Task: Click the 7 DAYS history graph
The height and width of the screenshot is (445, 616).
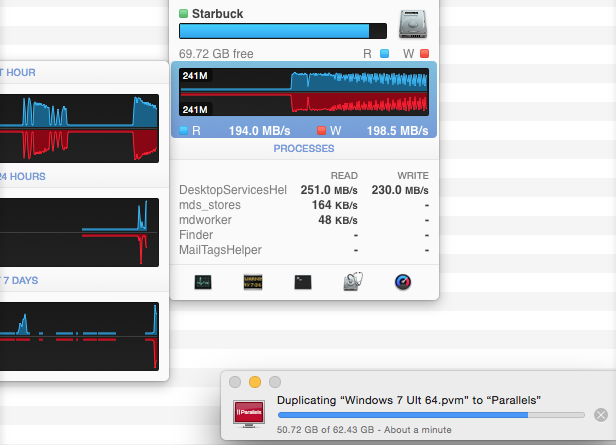Action: [79, 336]
